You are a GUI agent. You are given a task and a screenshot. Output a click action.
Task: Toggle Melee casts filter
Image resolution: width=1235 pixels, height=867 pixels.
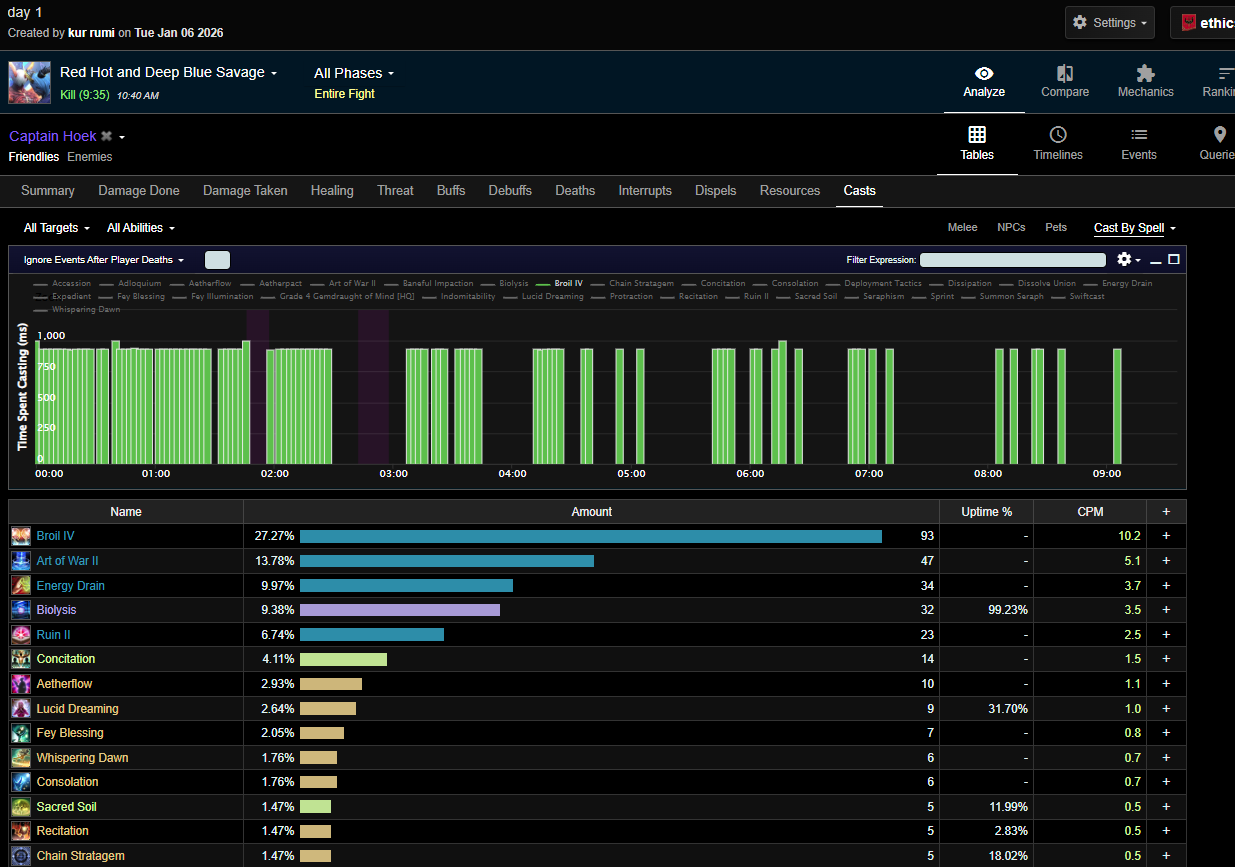tap(962, 228)
